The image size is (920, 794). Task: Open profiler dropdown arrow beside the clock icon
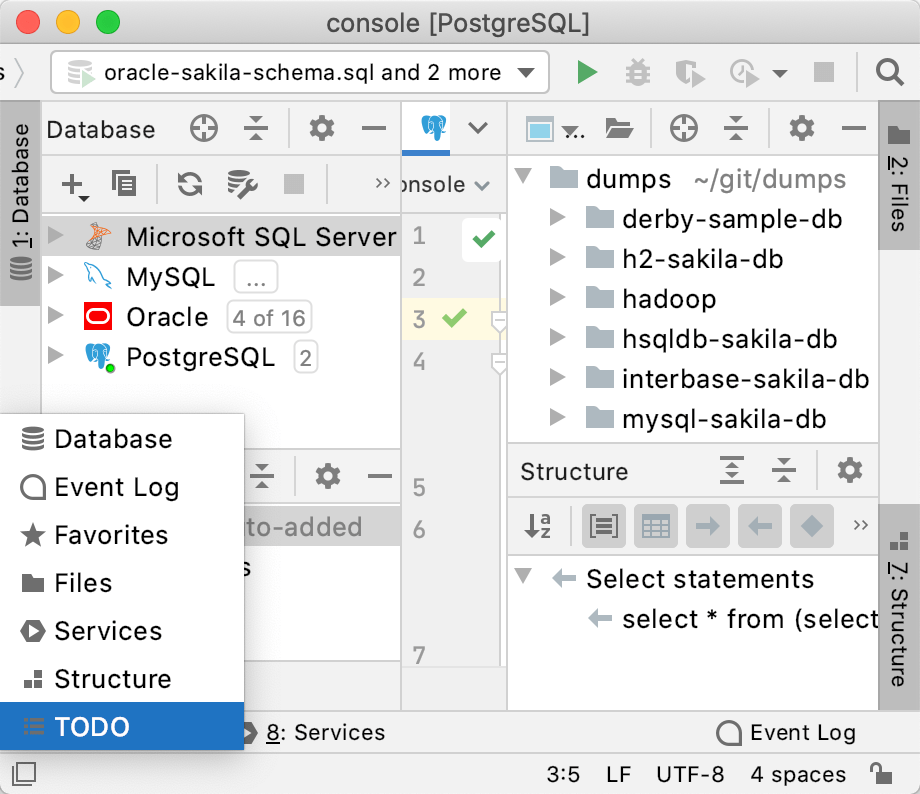[780, 73]
